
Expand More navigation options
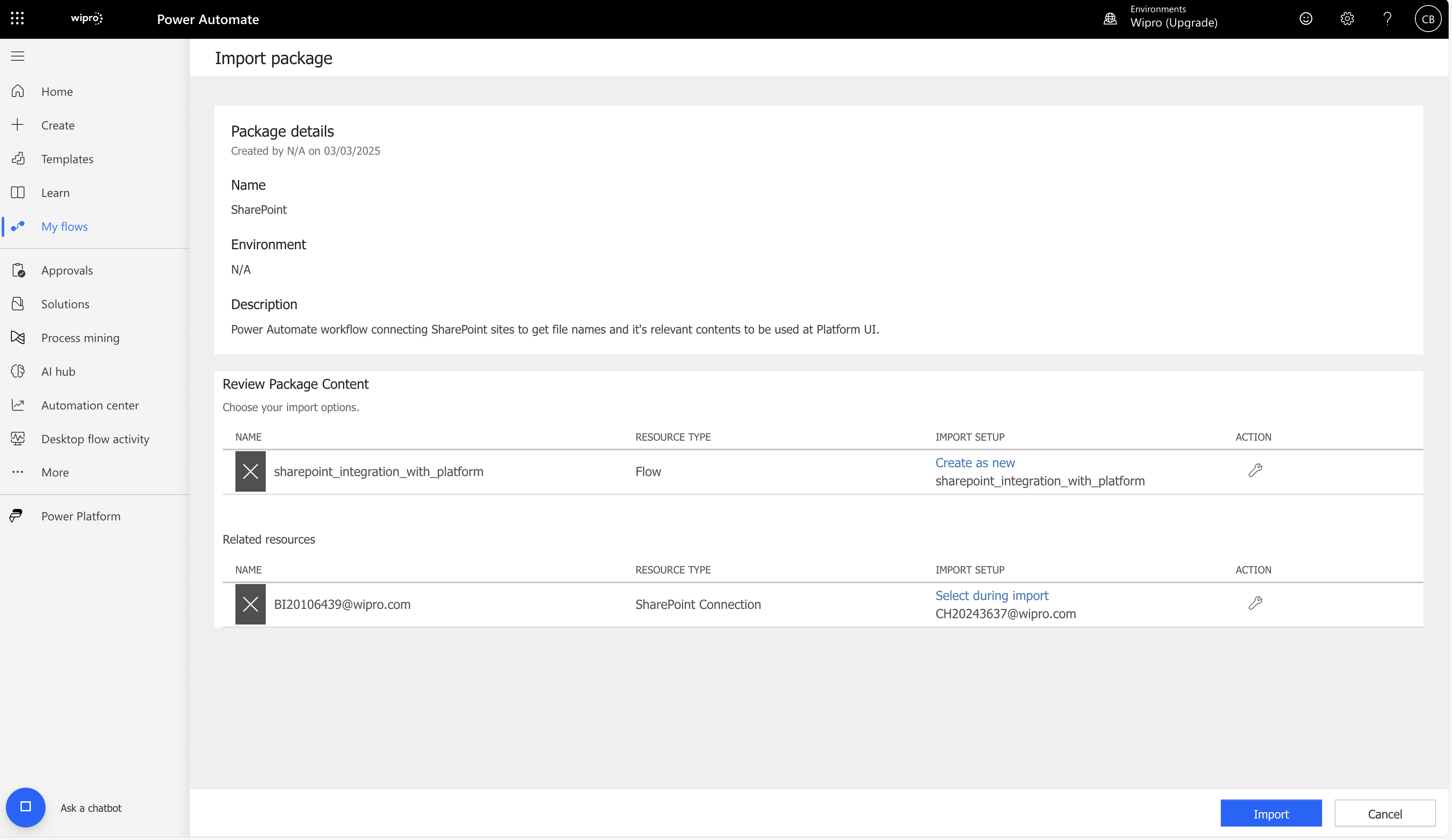click(x=55, y=472)
